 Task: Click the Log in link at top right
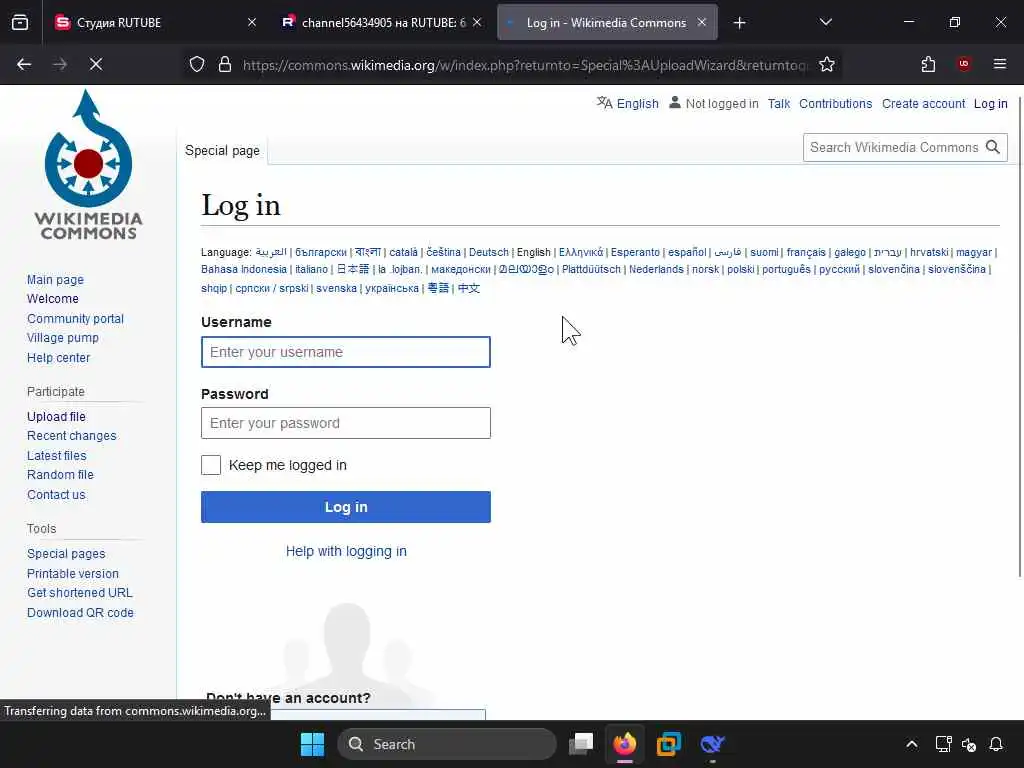990,104
